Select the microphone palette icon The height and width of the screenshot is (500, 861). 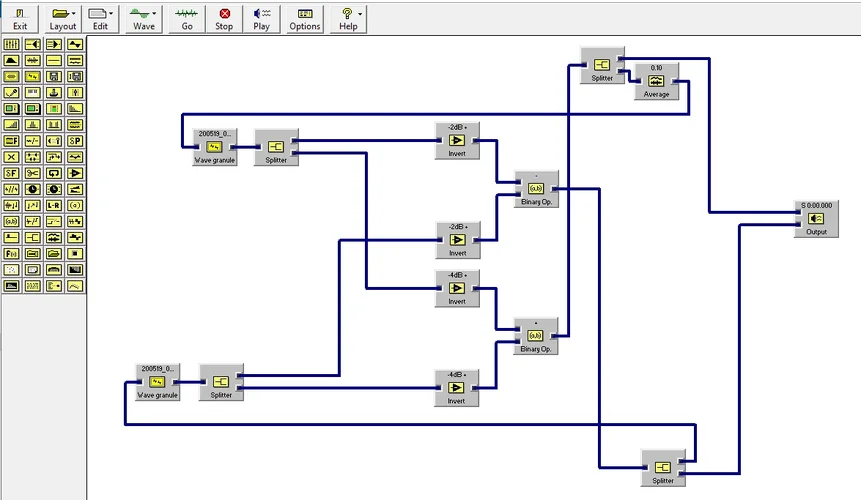coord(12,93)
